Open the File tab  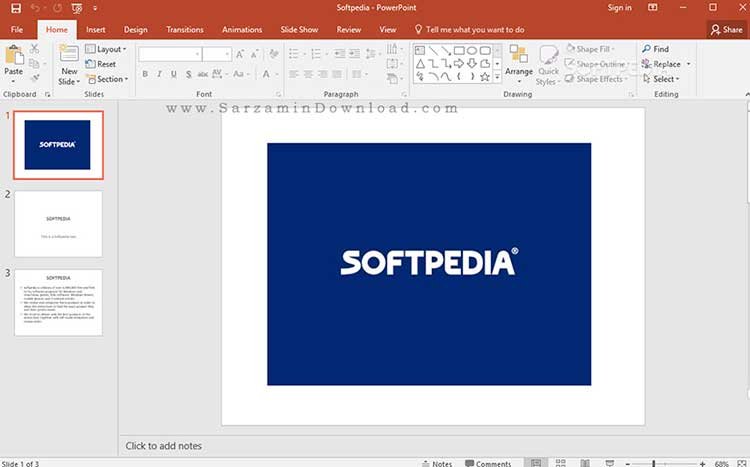tap(17, 30)
